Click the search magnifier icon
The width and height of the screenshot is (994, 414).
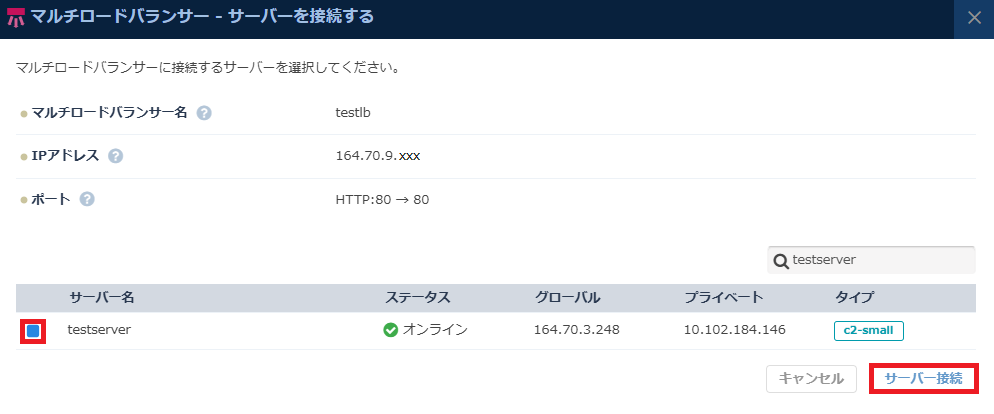780,260
